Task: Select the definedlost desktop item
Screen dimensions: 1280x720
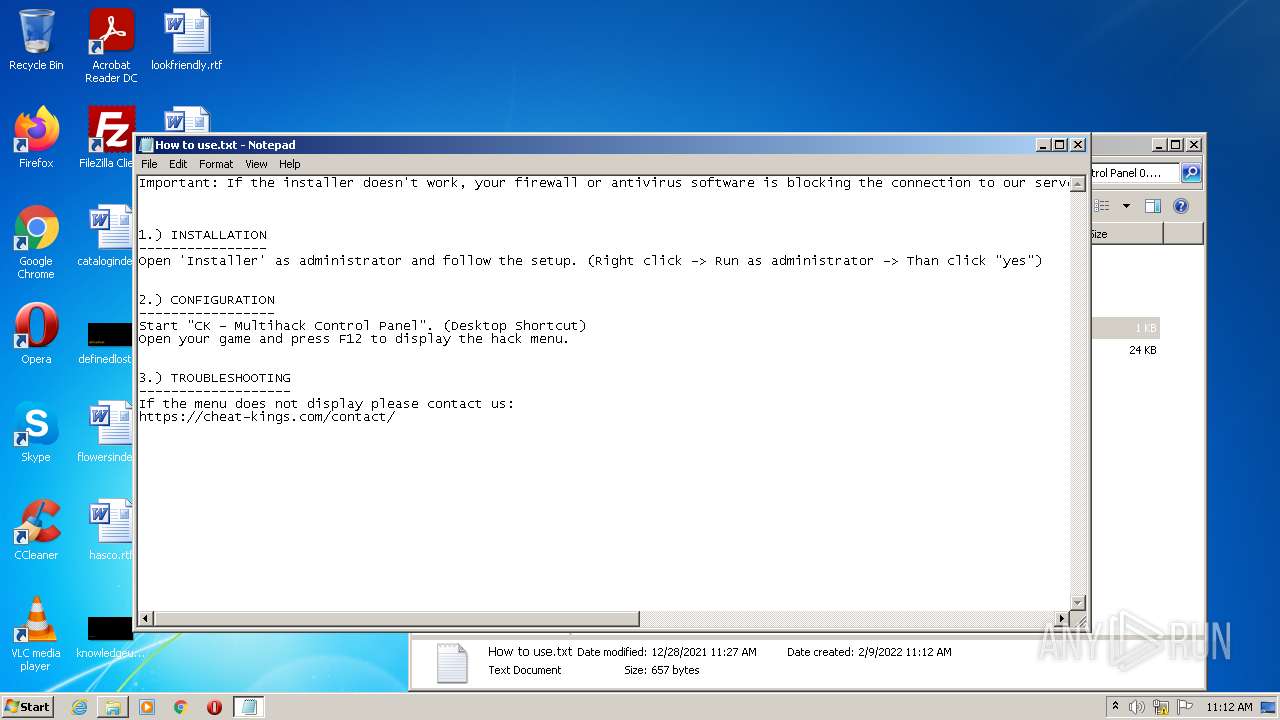Action: (107, 341)
